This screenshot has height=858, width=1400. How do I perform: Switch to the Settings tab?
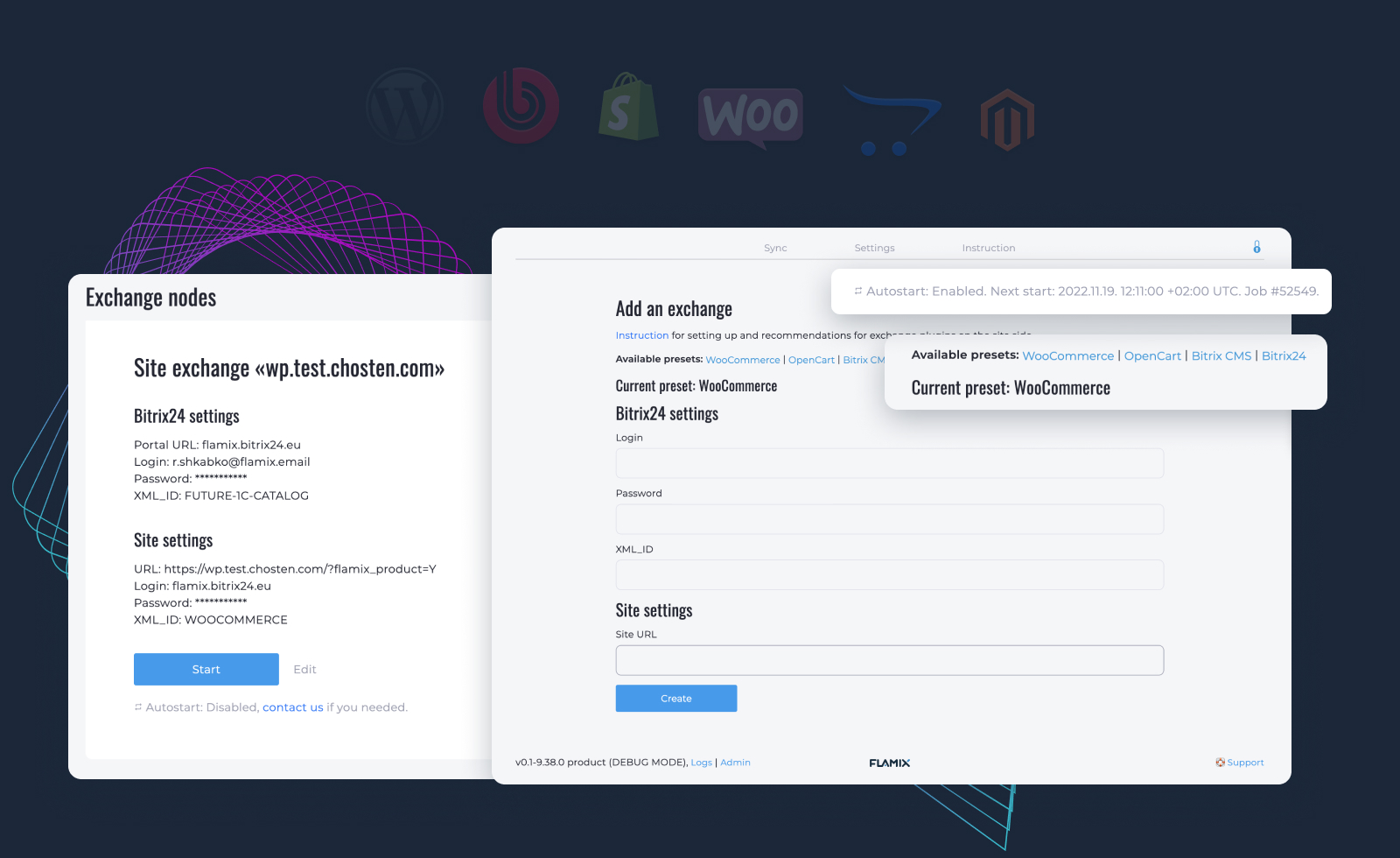pos(874,248)
